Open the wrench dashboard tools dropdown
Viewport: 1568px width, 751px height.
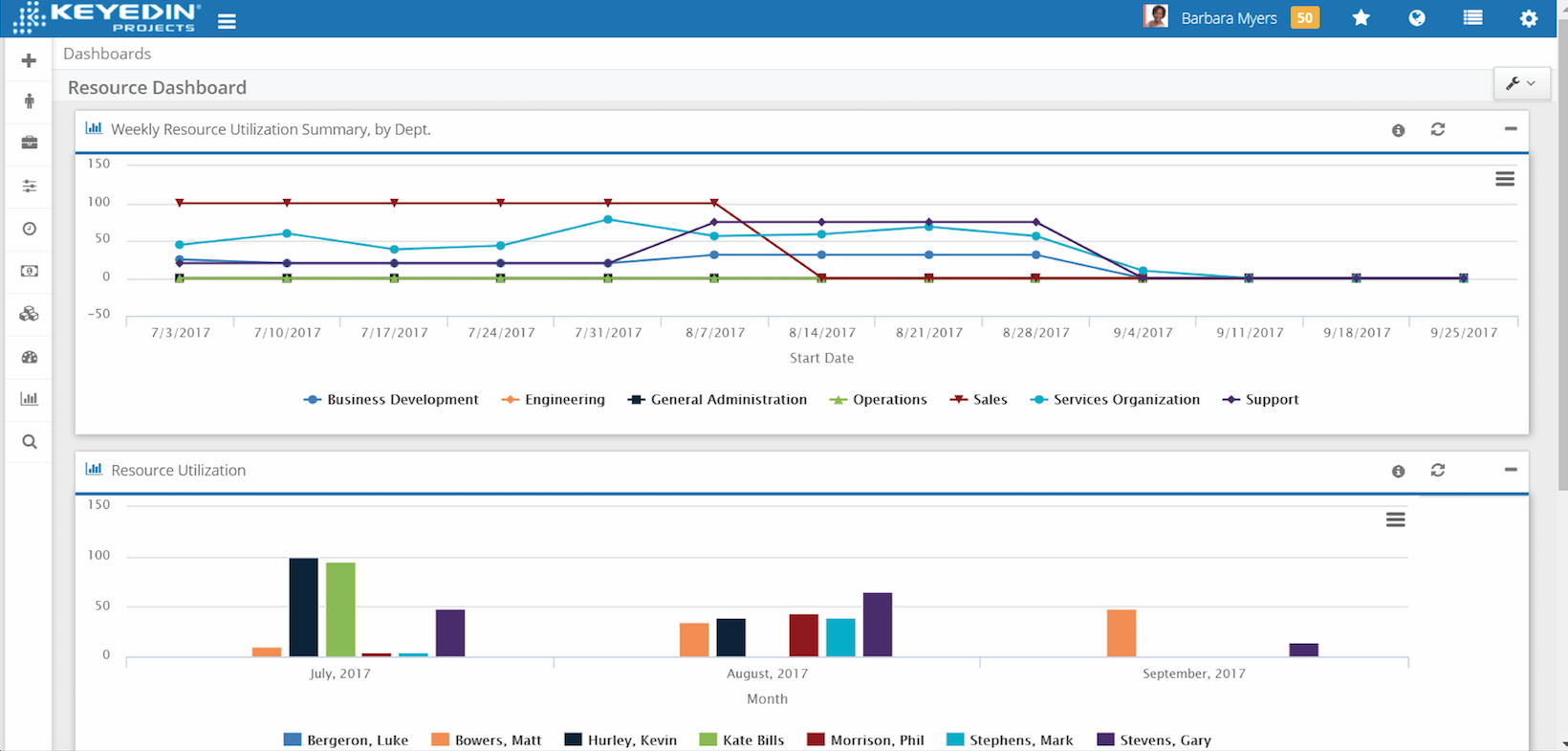1520,84
